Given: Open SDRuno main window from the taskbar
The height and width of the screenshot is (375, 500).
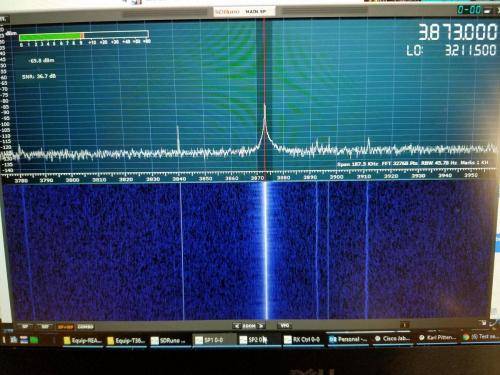Looking at the screenshot, I should [x=170, y=340].
